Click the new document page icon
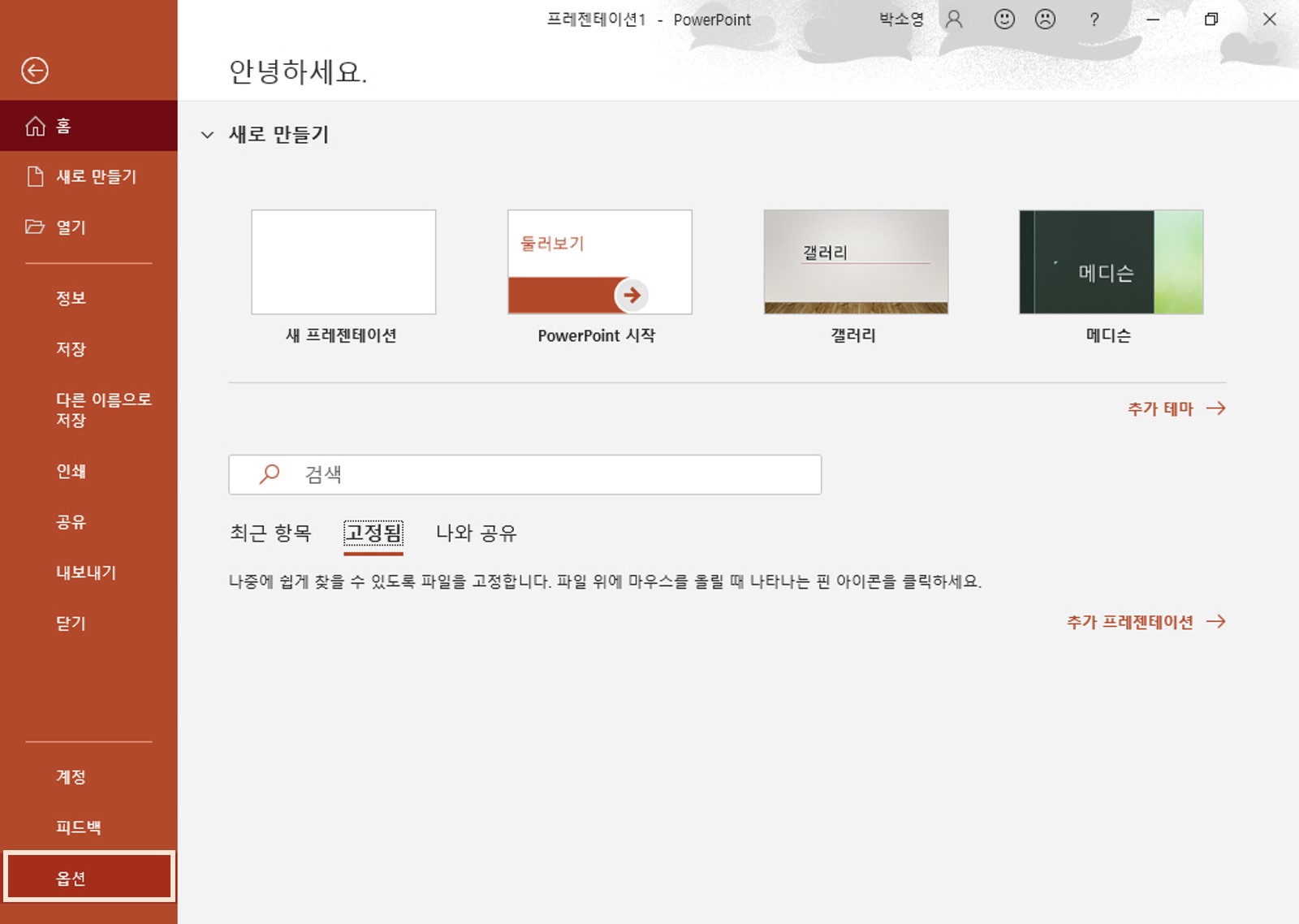 tap(35, 176)
